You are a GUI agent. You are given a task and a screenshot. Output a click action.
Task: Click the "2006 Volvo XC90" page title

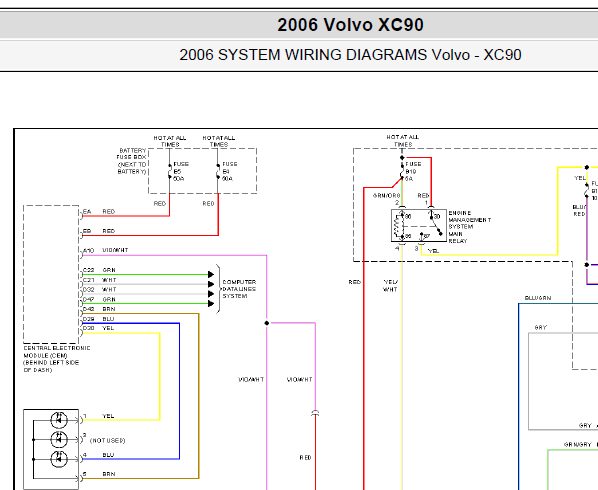[350, 25]
